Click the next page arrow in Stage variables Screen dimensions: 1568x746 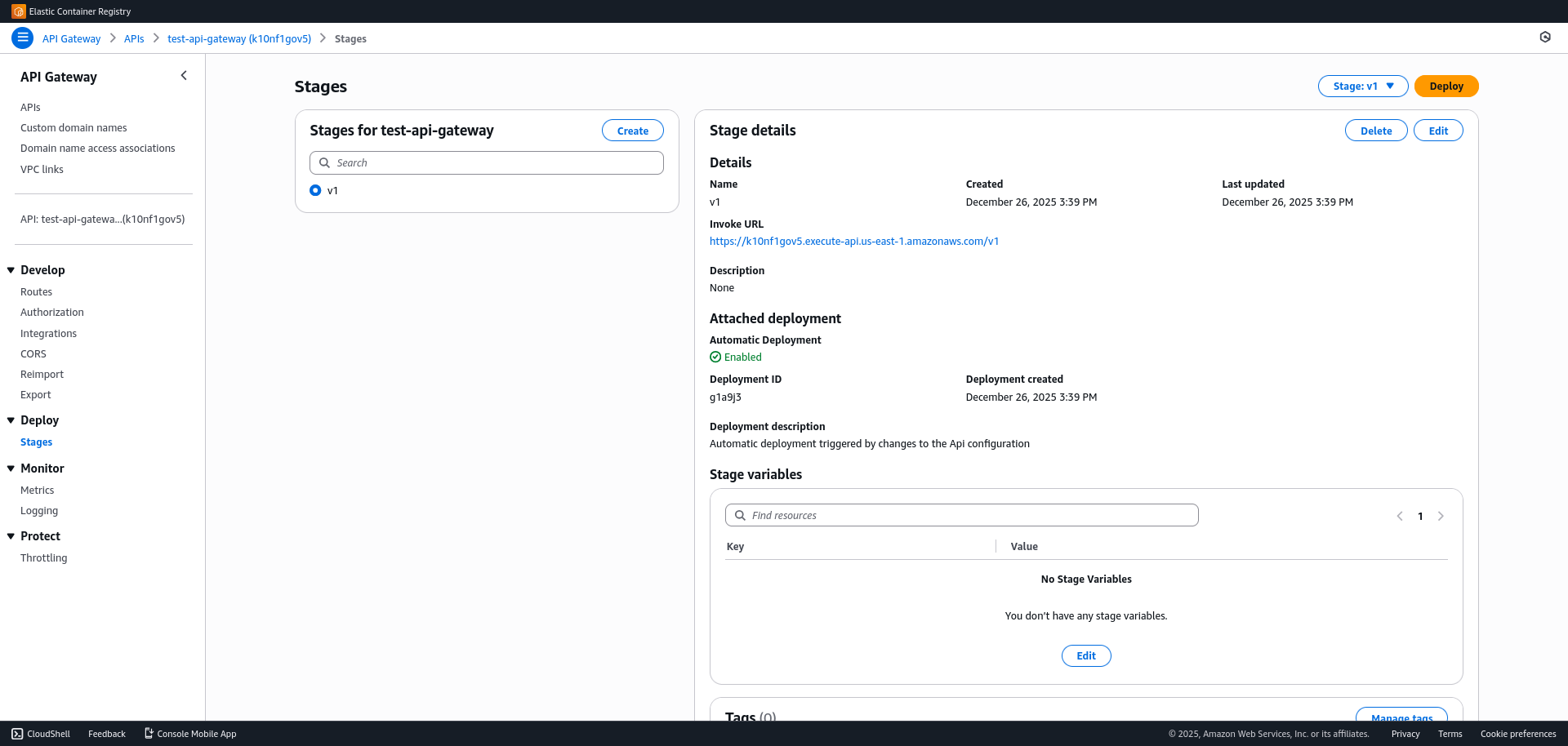tap(1440, 516)
